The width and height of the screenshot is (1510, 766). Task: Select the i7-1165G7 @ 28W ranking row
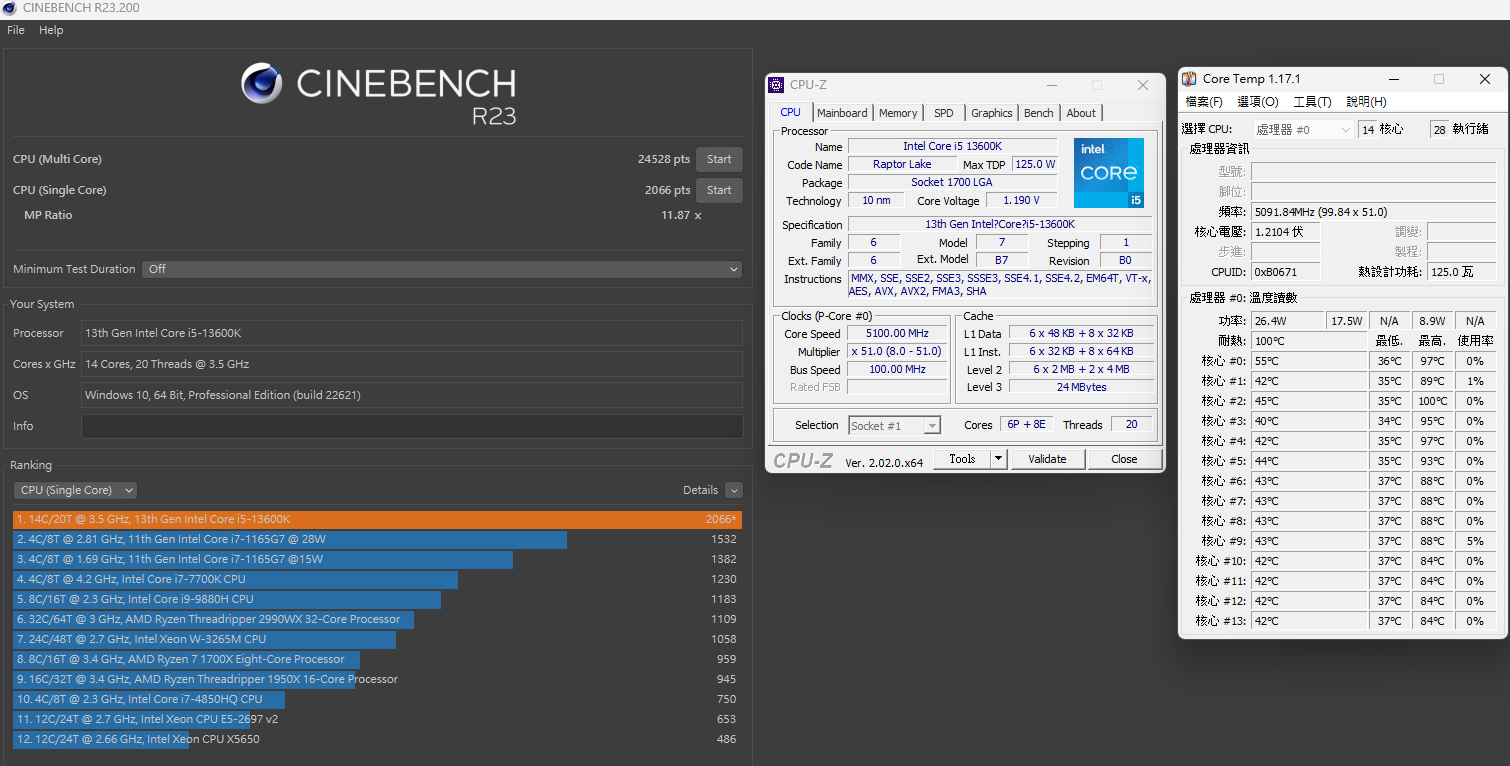click(x=377, y=540)
